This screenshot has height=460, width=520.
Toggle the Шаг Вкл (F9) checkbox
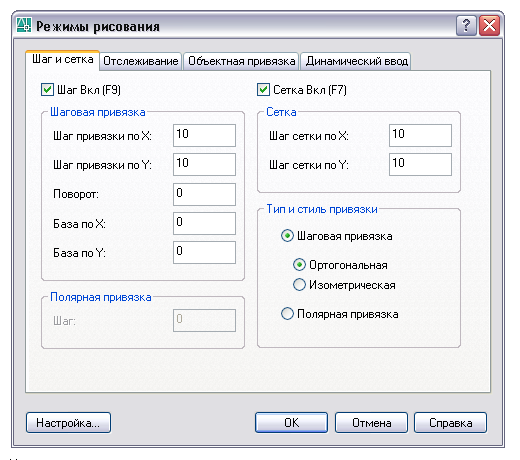[47, 90]
